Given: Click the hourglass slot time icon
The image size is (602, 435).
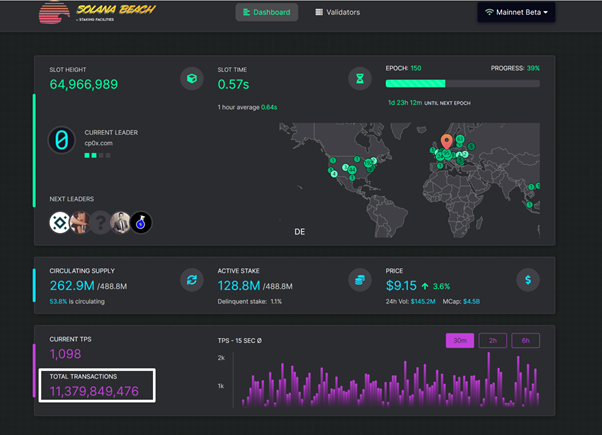Looking at the screenshot, I should [359, 78].
